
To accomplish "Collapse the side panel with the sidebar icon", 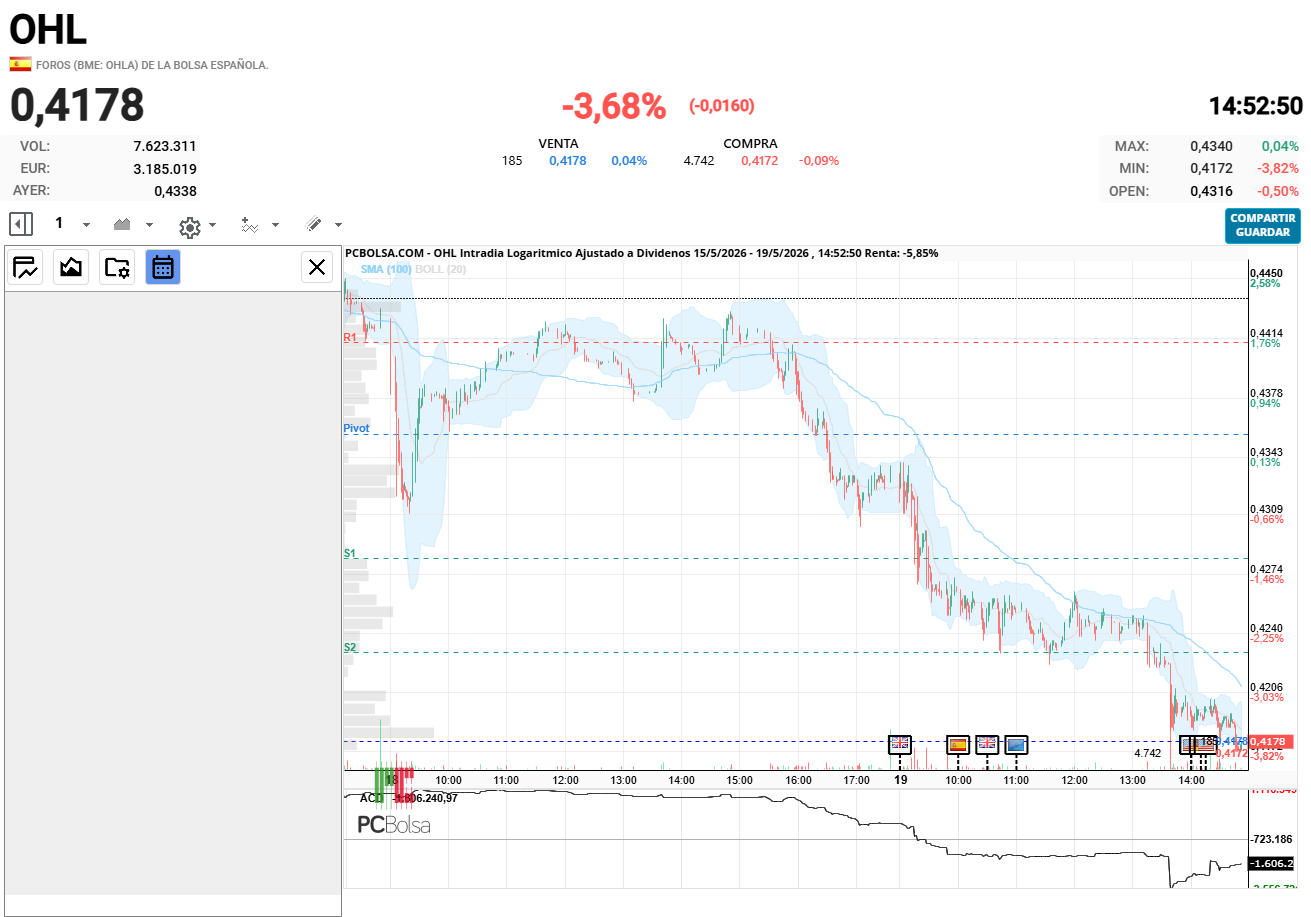I will point(22,224).
